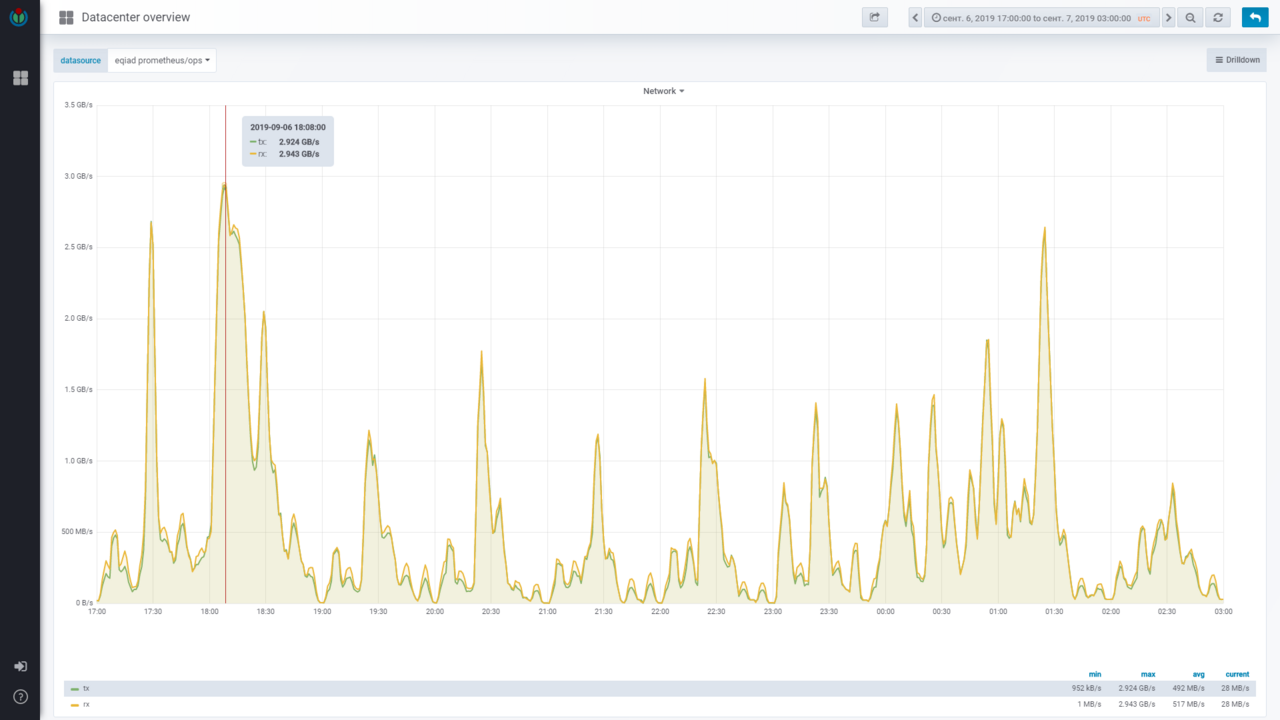Sort legend by max column
This screenshot has height=720, width=1280.
(x=1148, y=674)
